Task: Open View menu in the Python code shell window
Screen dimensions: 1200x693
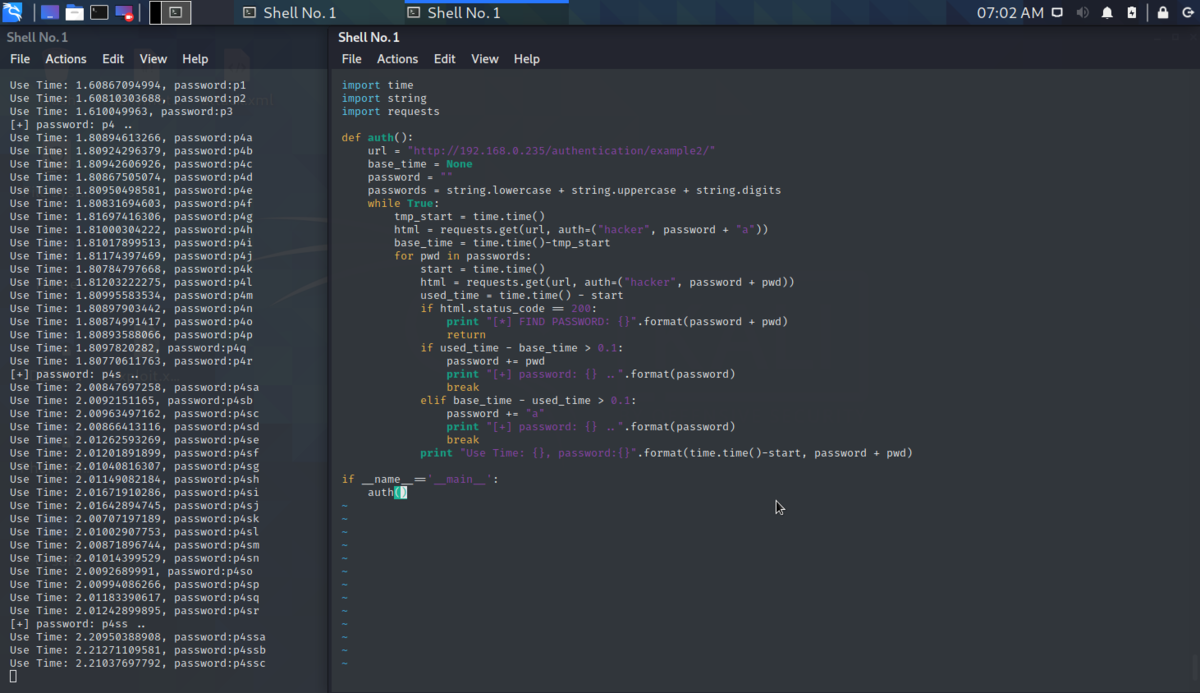Action: point(485,59)
